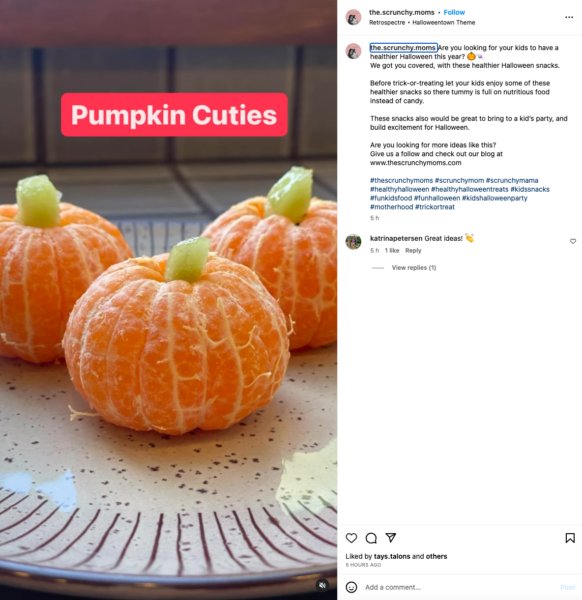The width and height of the screenshot is (582, 600).
Task: Expand View replies (1)
Action: (414, 267)
